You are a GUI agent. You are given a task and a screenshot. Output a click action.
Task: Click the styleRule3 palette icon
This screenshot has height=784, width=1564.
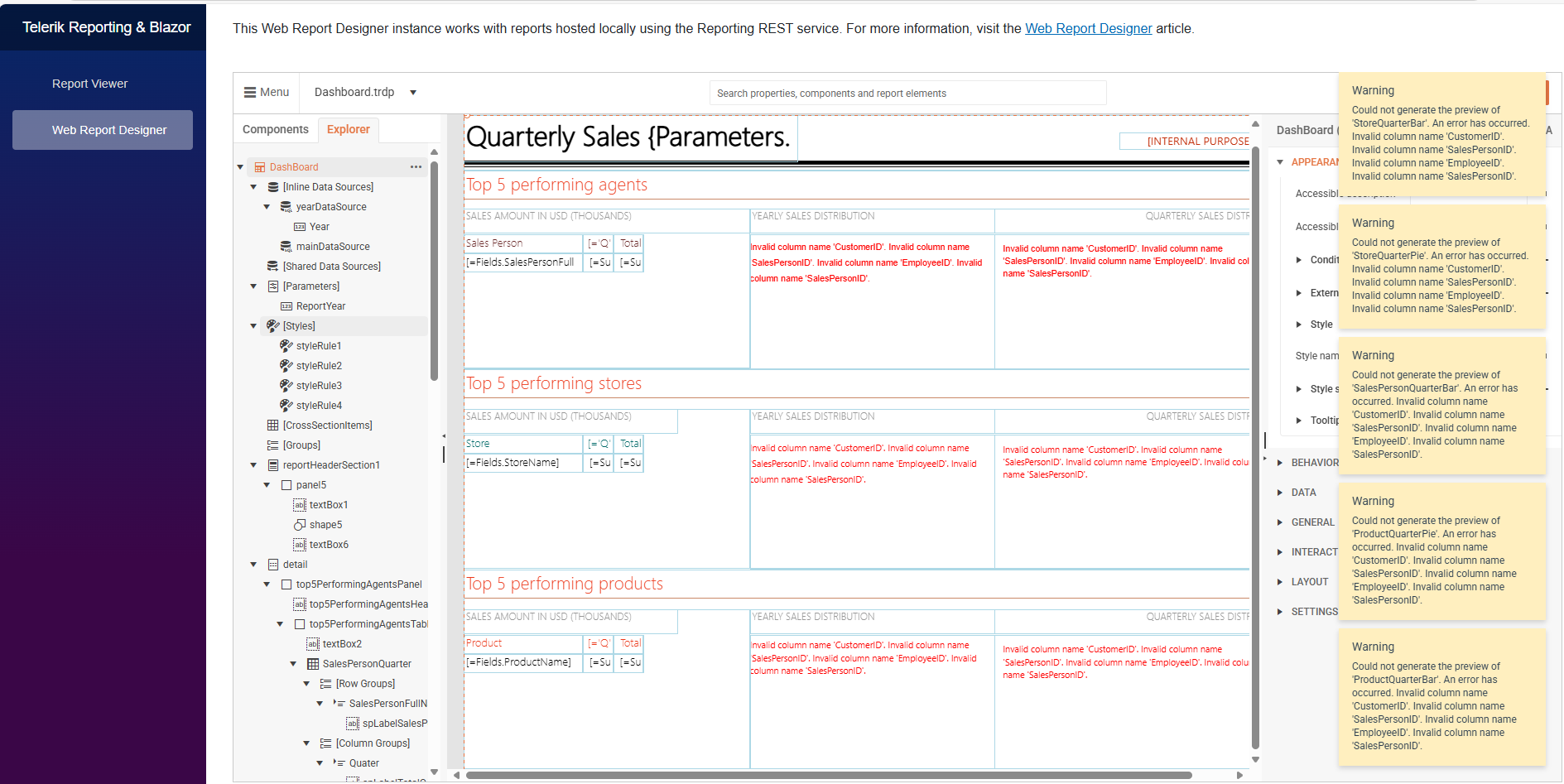click(x=286, y=386)
